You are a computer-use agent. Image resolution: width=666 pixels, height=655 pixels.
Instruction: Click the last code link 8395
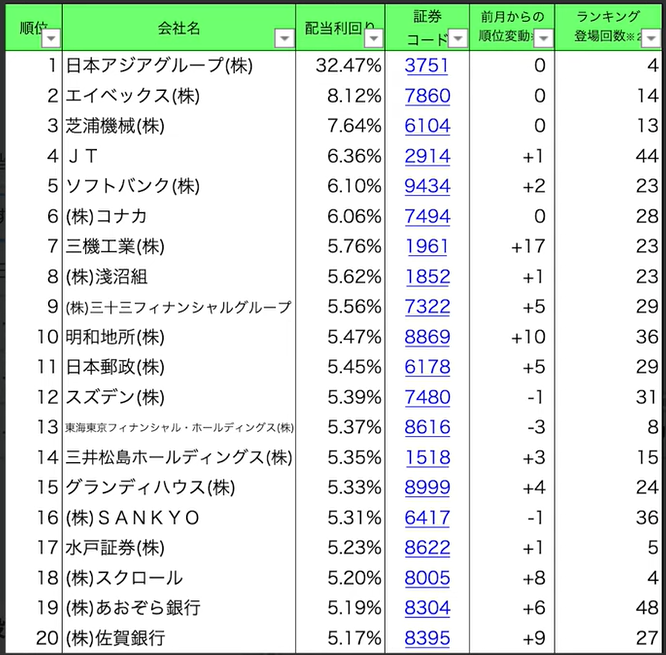click(x=427, y=637)
